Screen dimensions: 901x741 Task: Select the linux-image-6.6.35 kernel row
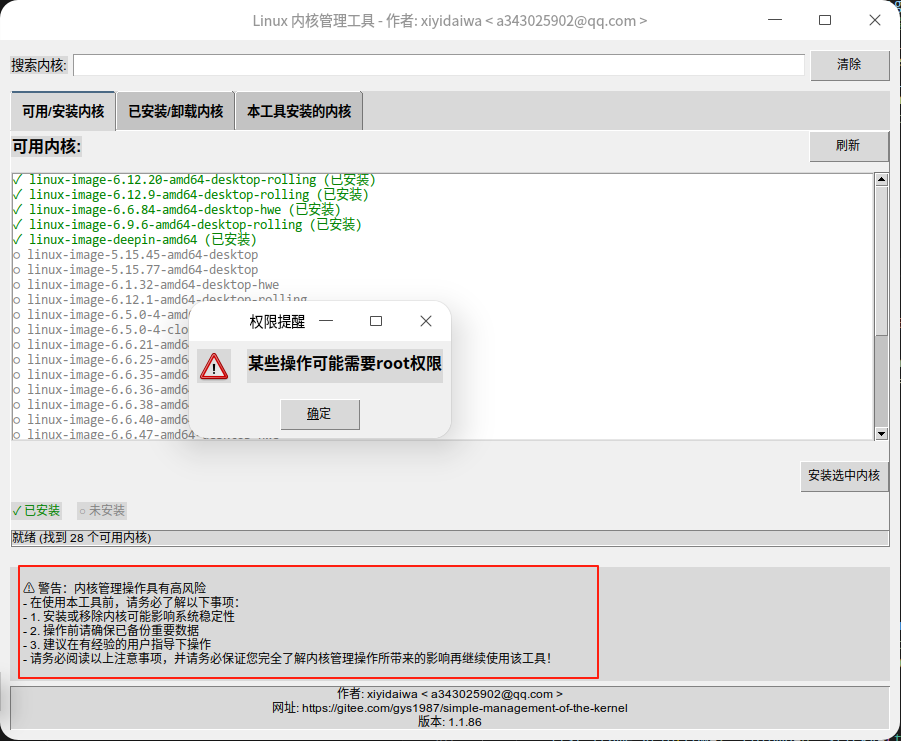pyautogui.click(x=101, y=375)
